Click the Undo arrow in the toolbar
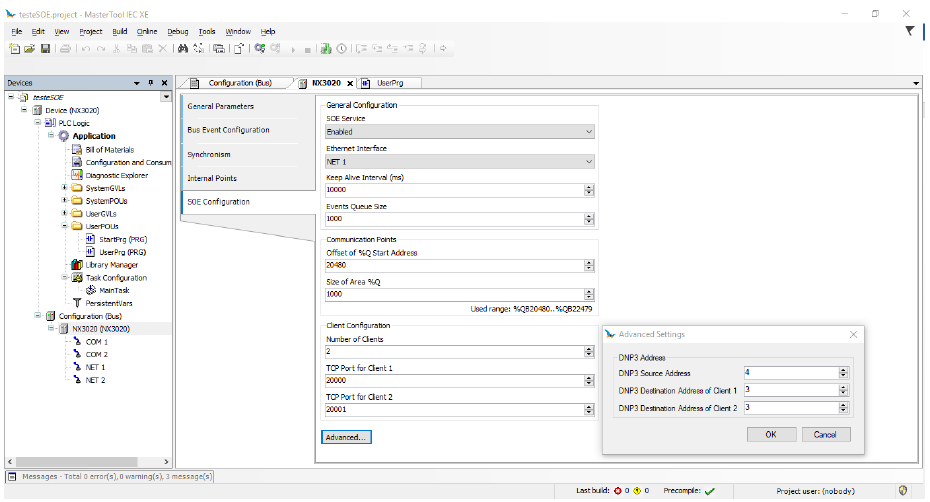930x502 pixels. 86,49
